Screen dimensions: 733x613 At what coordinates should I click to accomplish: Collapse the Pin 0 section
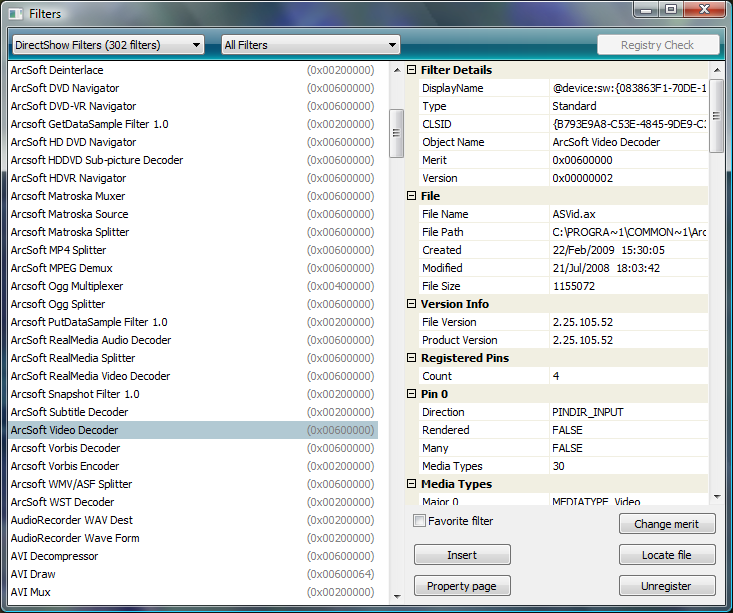pyautogui.click(x=411, y=394)
